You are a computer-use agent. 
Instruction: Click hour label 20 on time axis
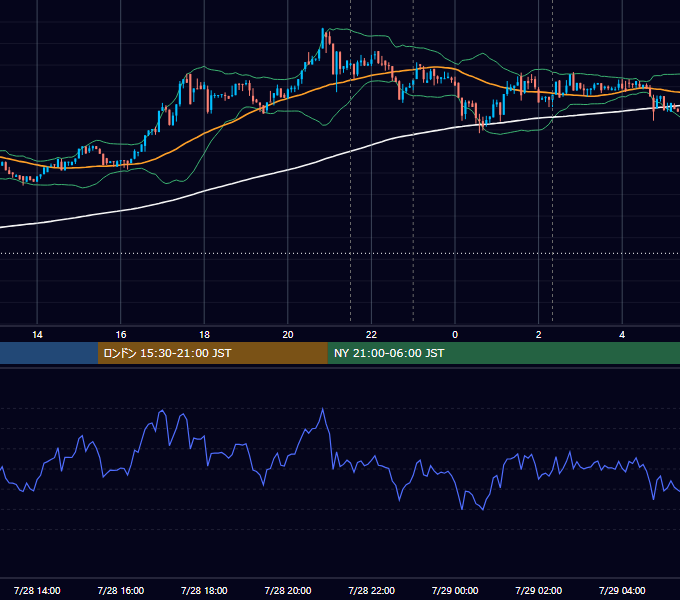[x=288, y=335]
